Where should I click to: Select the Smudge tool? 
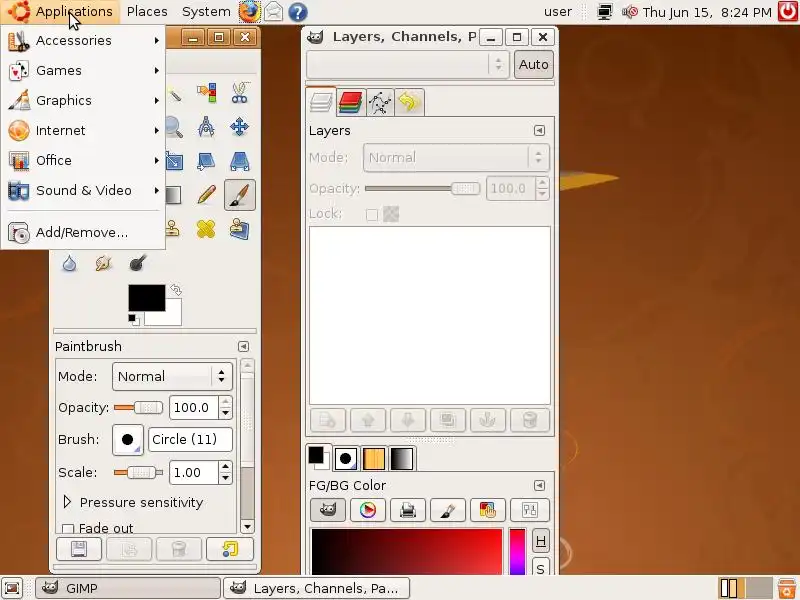click(103, 263)
